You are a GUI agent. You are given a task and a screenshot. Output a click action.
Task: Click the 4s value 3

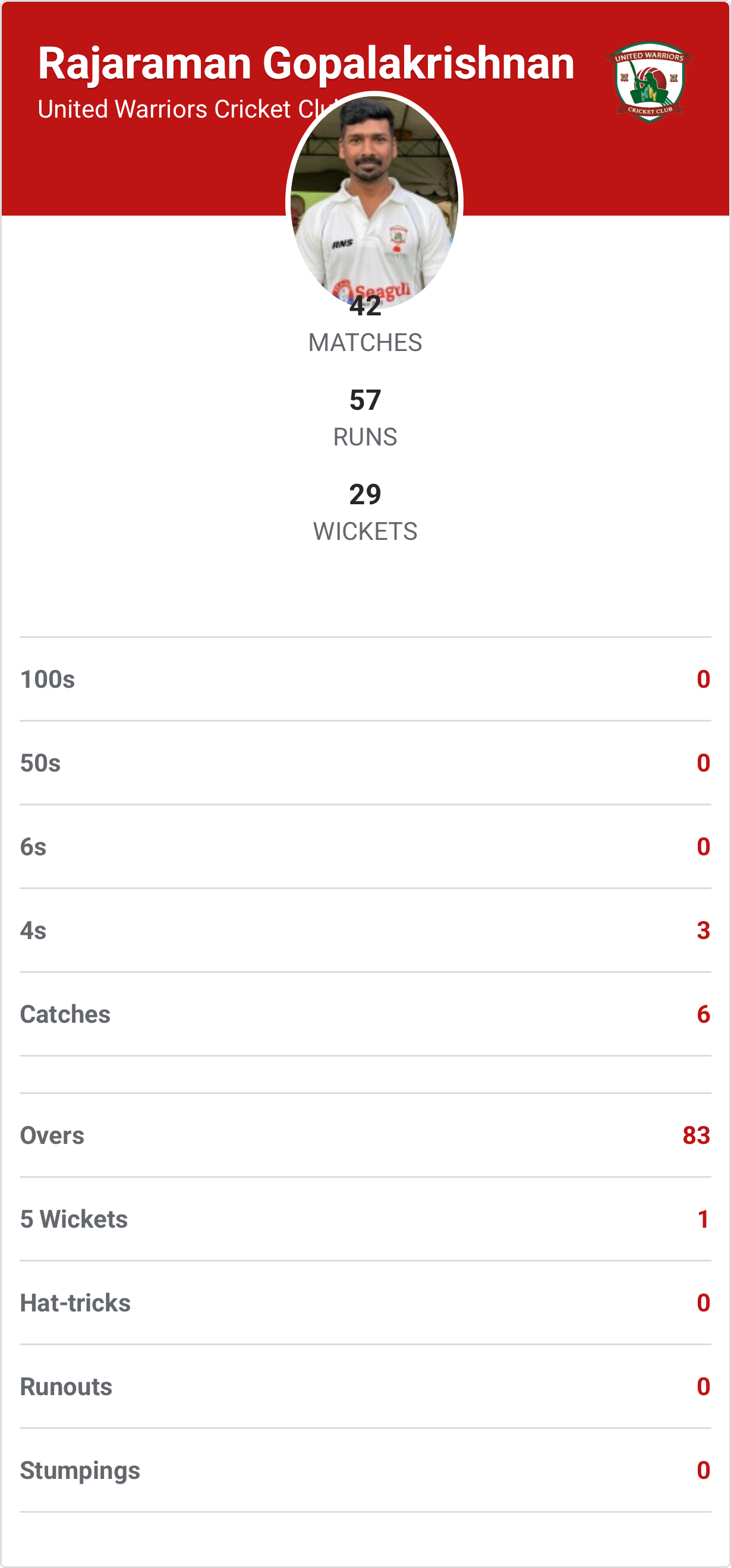point(703,931)
